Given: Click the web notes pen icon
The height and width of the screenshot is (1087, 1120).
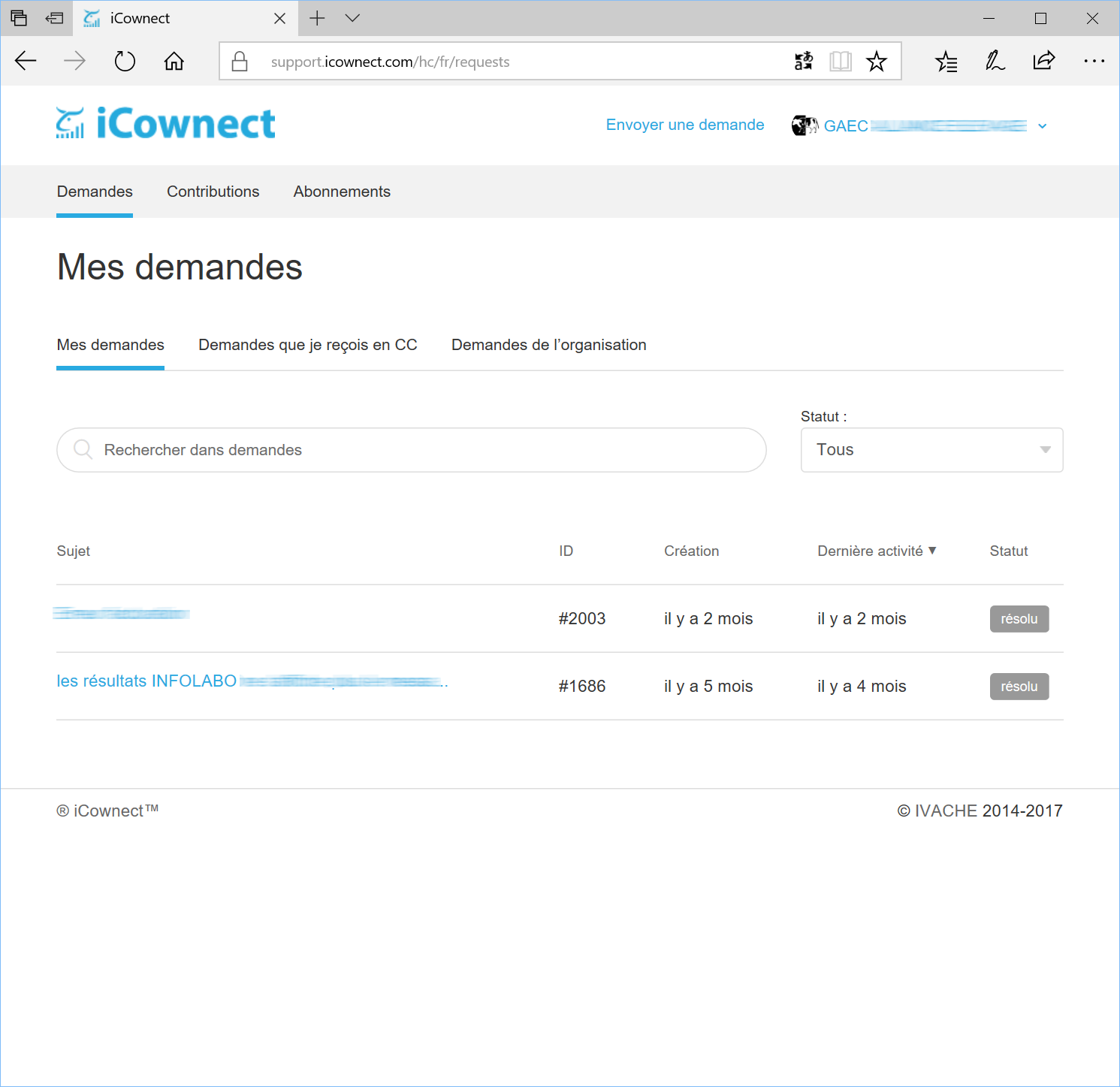Looking at the screenshot, I should (995, 61).
